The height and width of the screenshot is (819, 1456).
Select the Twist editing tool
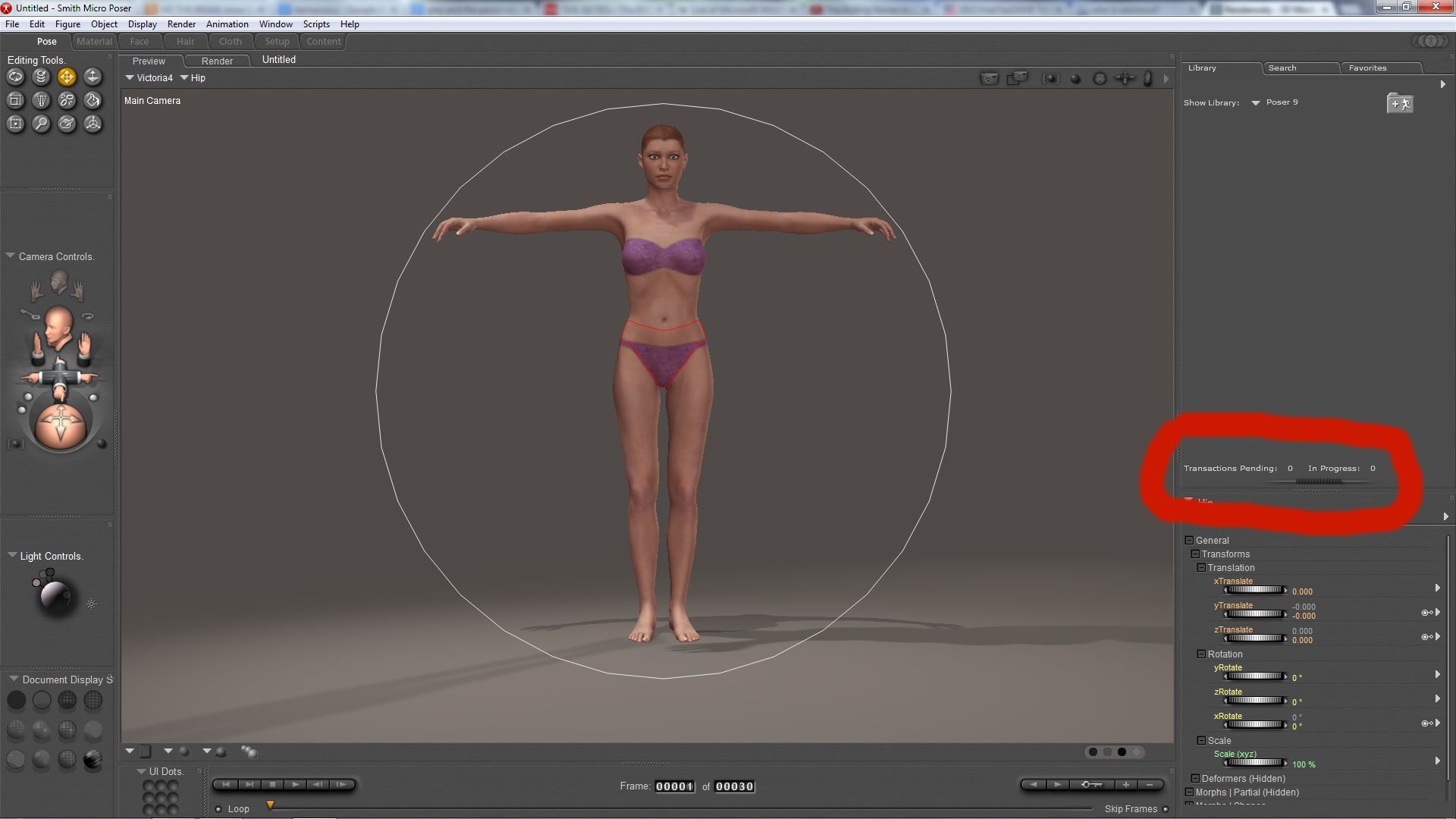pyautogui.click(x=41, y=77)
